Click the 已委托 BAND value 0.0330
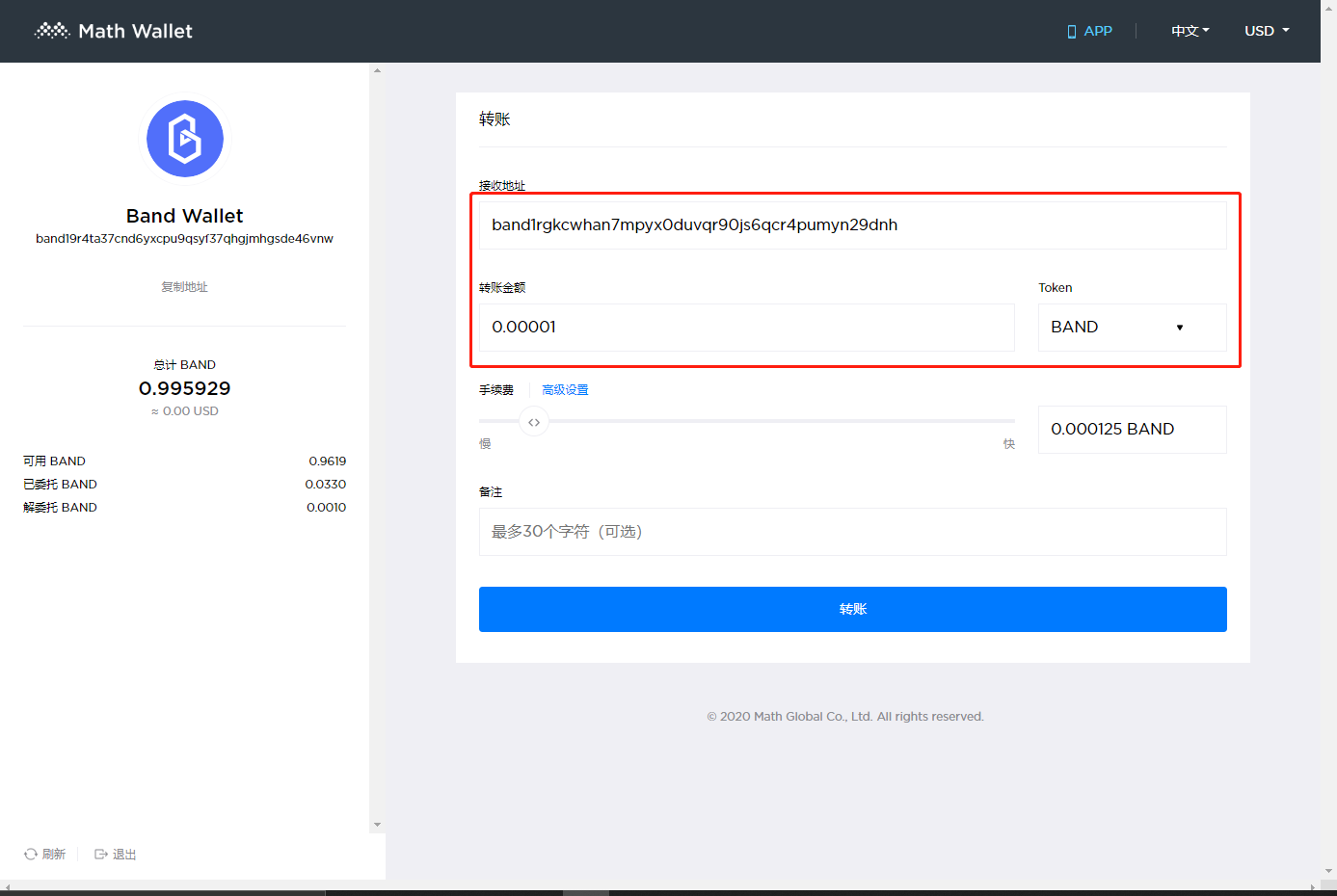The image size is (1337, 896). click(326, 485)
